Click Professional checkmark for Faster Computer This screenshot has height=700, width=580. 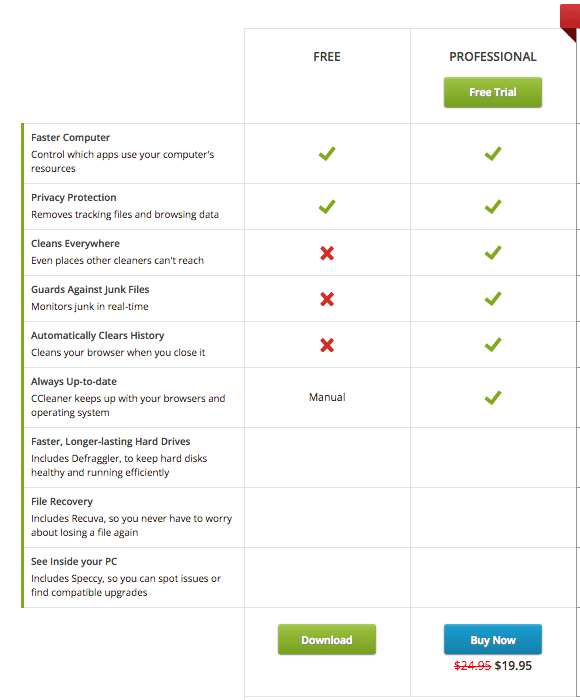pyautogui.click(x=493, y=154)
